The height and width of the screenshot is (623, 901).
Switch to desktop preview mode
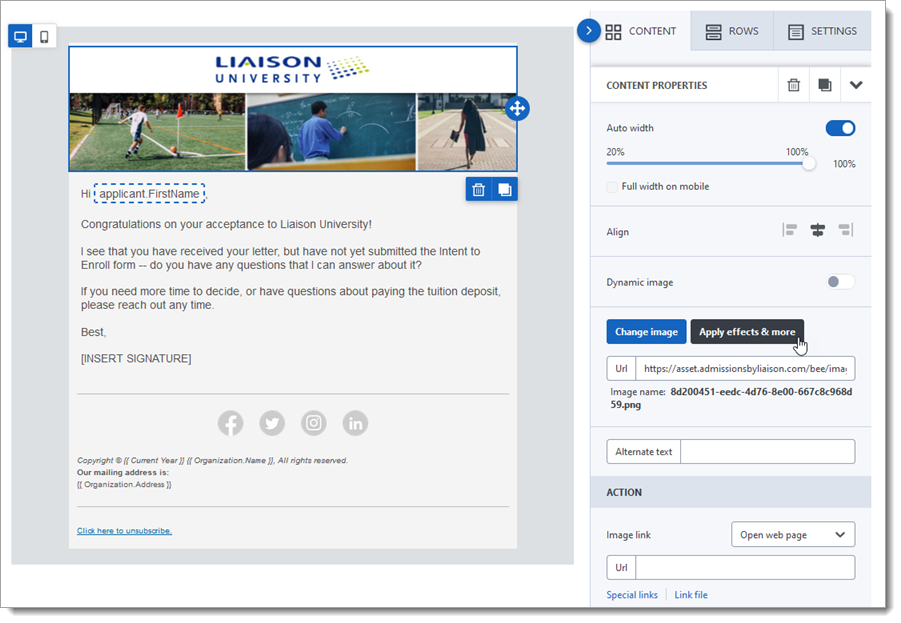pyautogui.click(x=20, y=37)
